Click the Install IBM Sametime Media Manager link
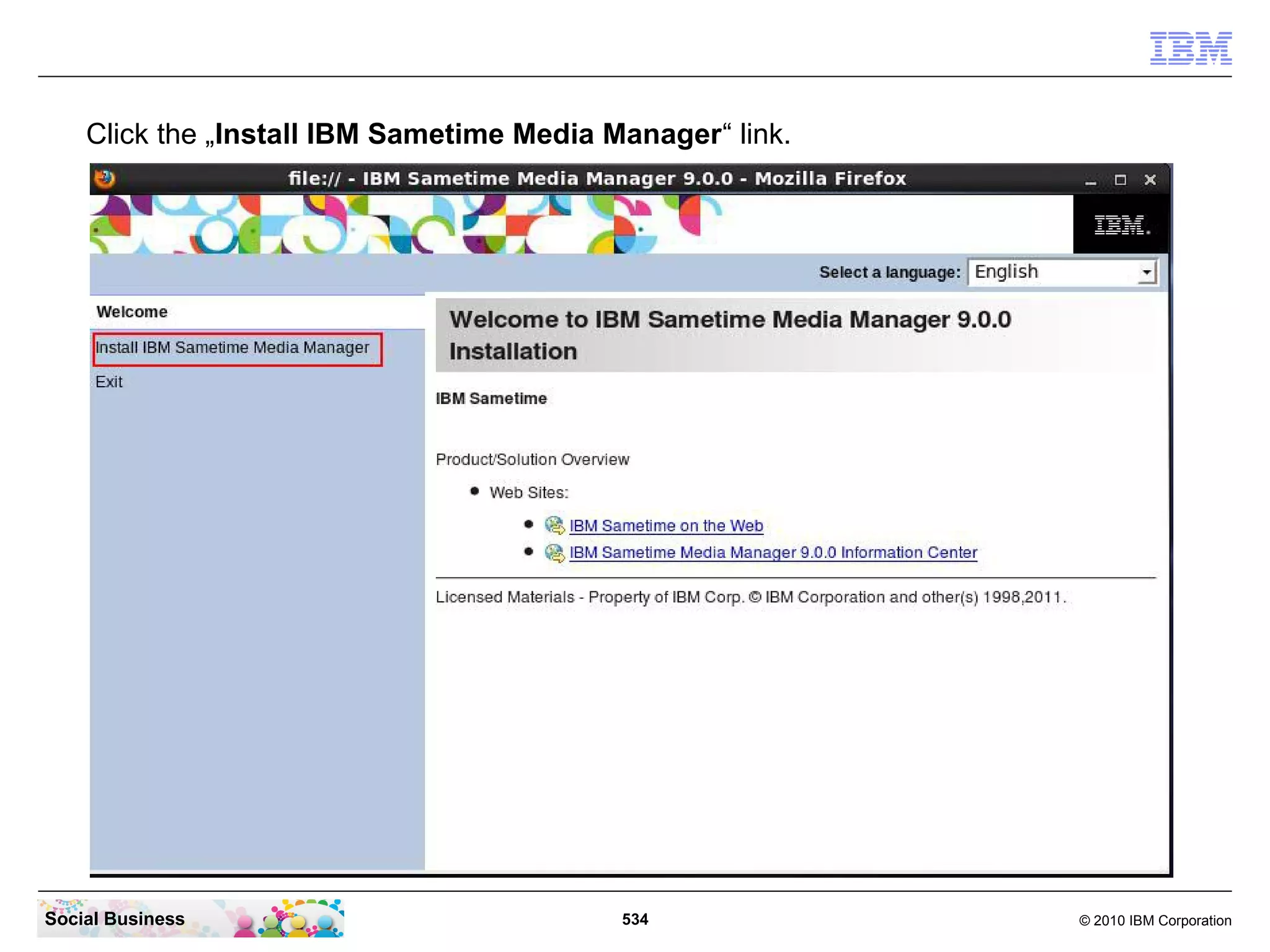 click(233, 348)
